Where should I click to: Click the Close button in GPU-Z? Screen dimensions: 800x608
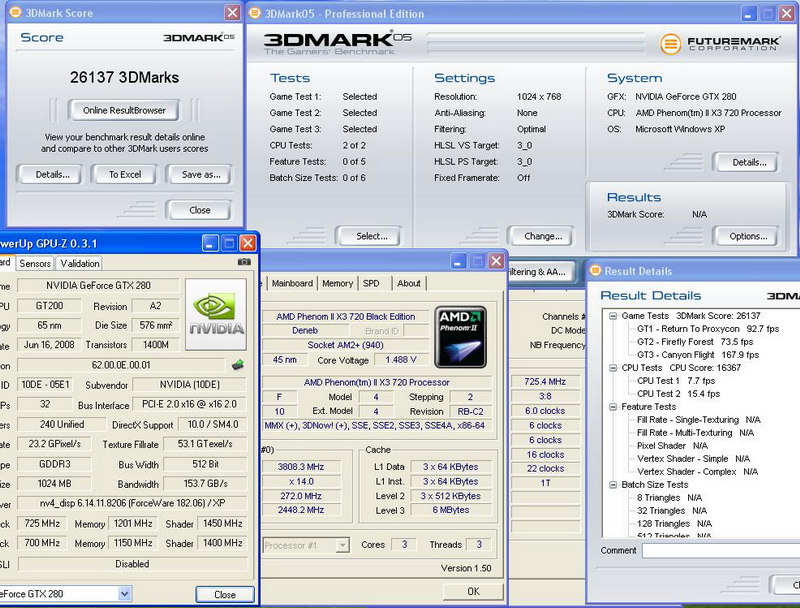pyautogui.click(x=224, y=594)
